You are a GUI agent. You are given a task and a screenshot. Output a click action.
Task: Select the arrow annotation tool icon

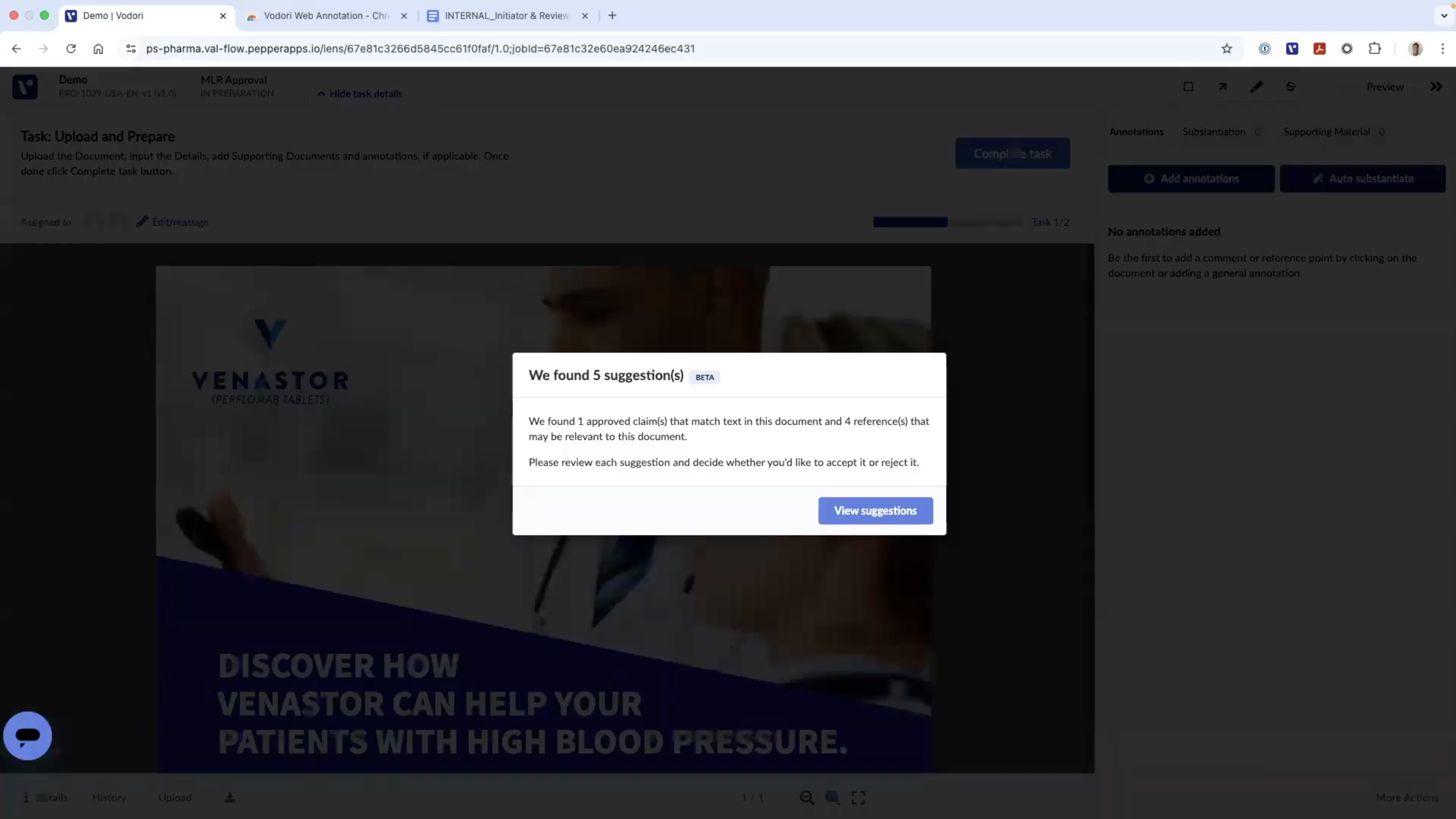1223,87
